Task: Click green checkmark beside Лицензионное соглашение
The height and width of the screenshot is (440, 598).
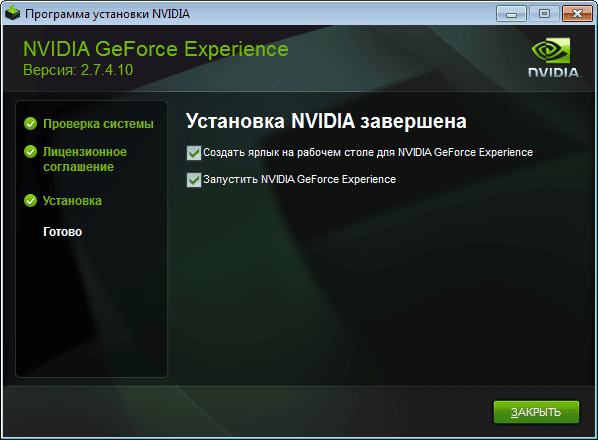Action: (x=31, y=152)
